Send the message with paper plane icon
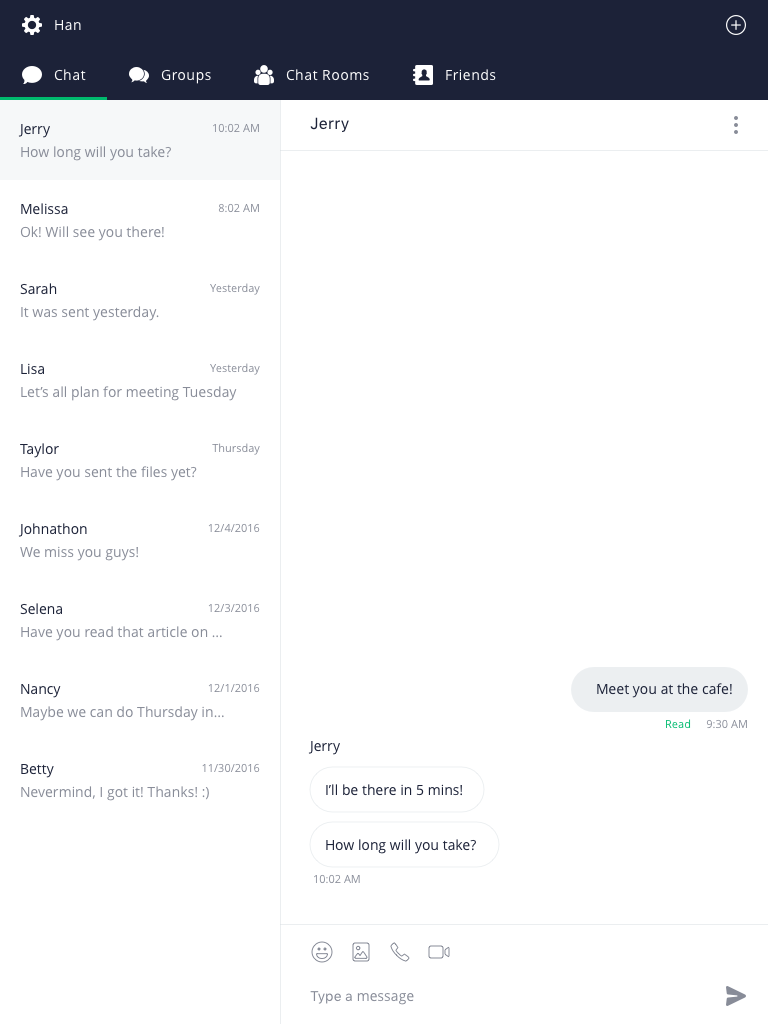The image size is (768, 1024). pyautogui.click(x=735, y=996)
